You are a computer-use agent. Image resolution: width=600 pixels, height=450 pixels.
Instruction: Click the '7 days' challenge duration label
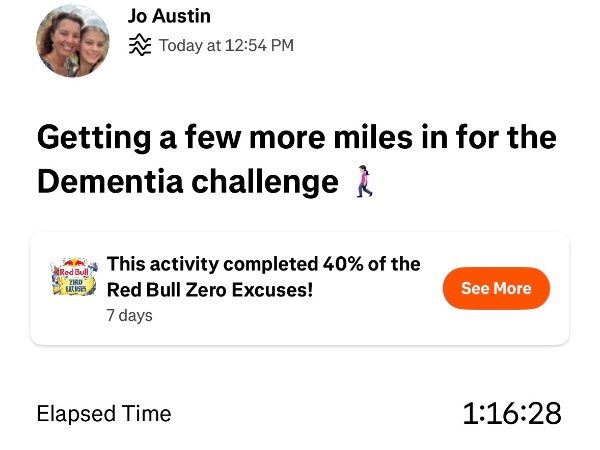129,315
